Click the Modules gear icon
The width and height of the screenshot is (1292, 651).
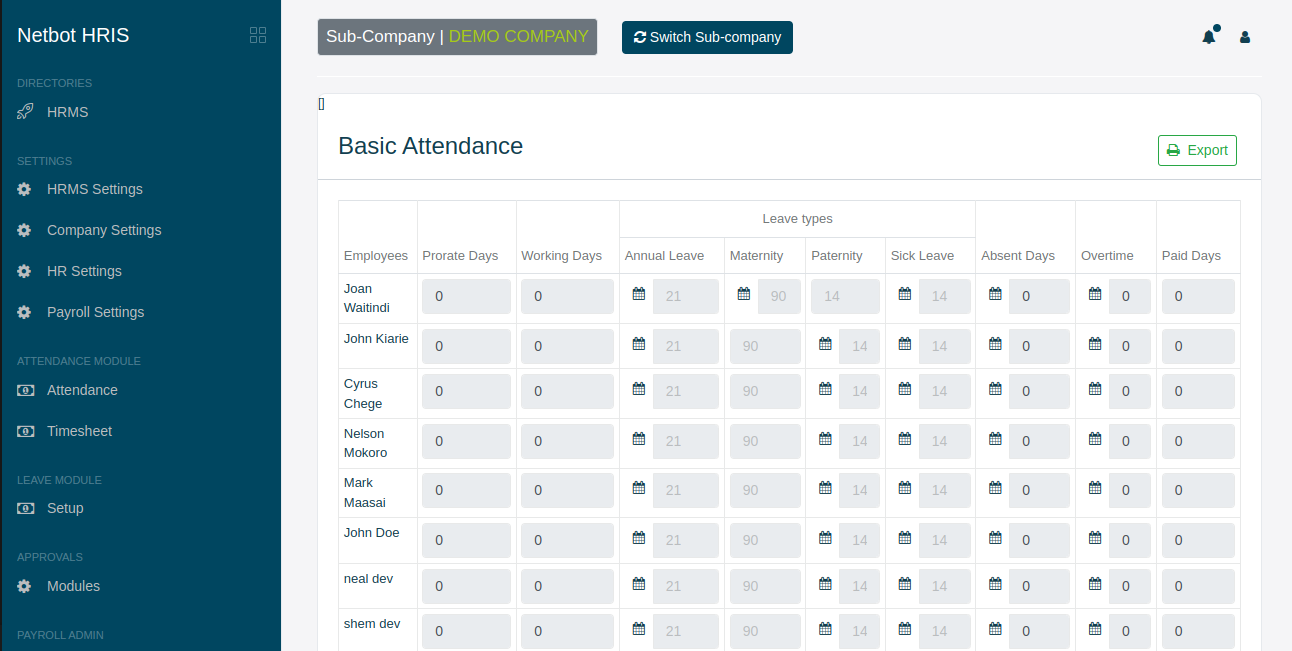click(x=24, y=586)
